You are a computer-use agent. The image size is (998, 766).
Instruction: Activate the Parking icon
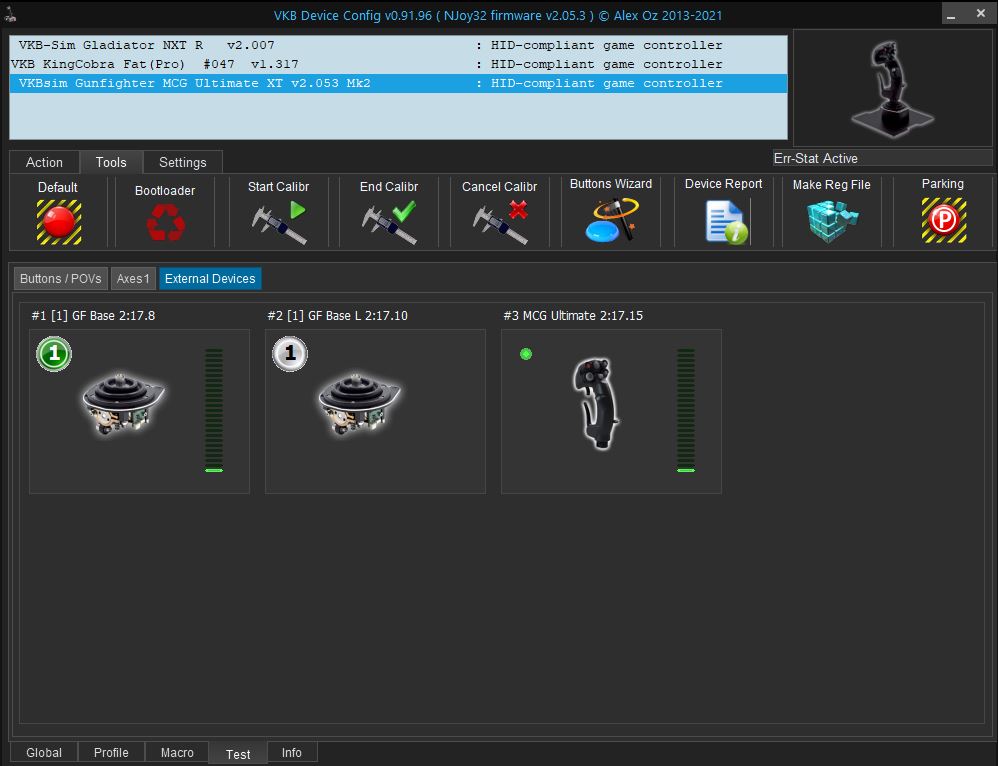(943, 221)
